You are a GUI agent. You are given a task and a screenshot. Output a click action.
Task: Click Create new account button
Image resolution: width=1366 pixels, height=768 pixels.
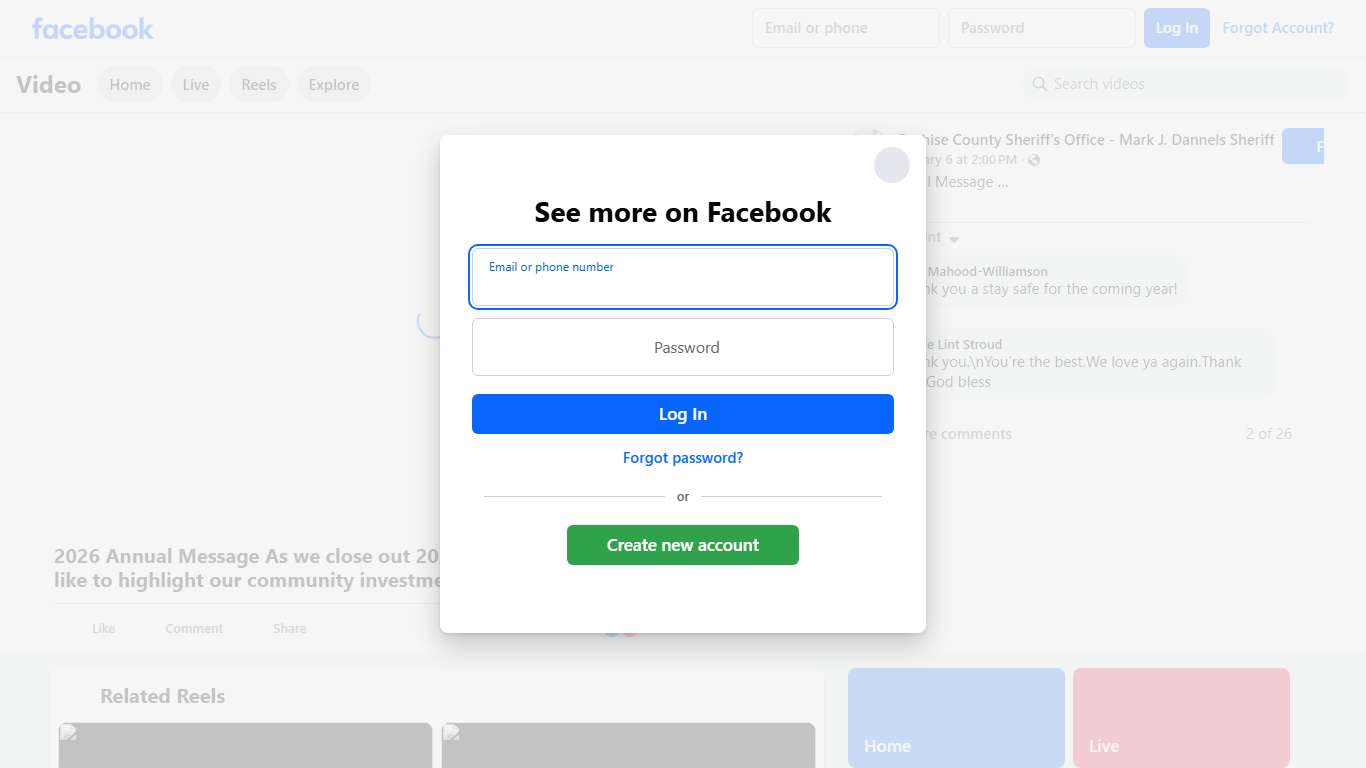point(683,545)
